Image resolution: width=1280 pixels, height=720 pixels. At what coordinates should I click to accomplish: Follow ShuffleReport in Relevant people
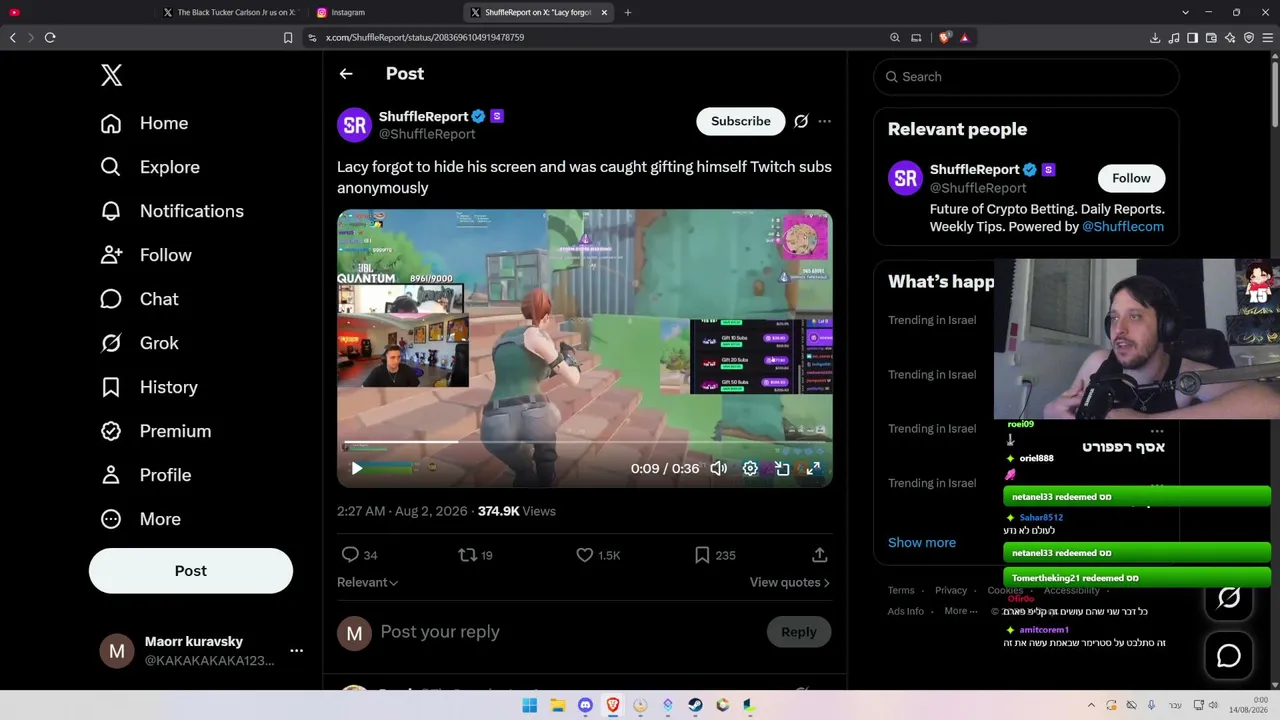1131,178
